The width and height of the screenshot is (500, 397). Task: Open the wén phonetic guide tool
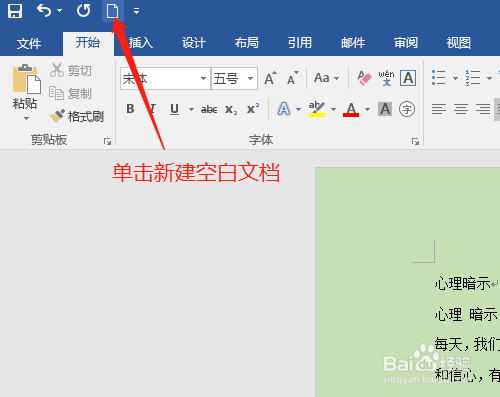tap(386, 78)
